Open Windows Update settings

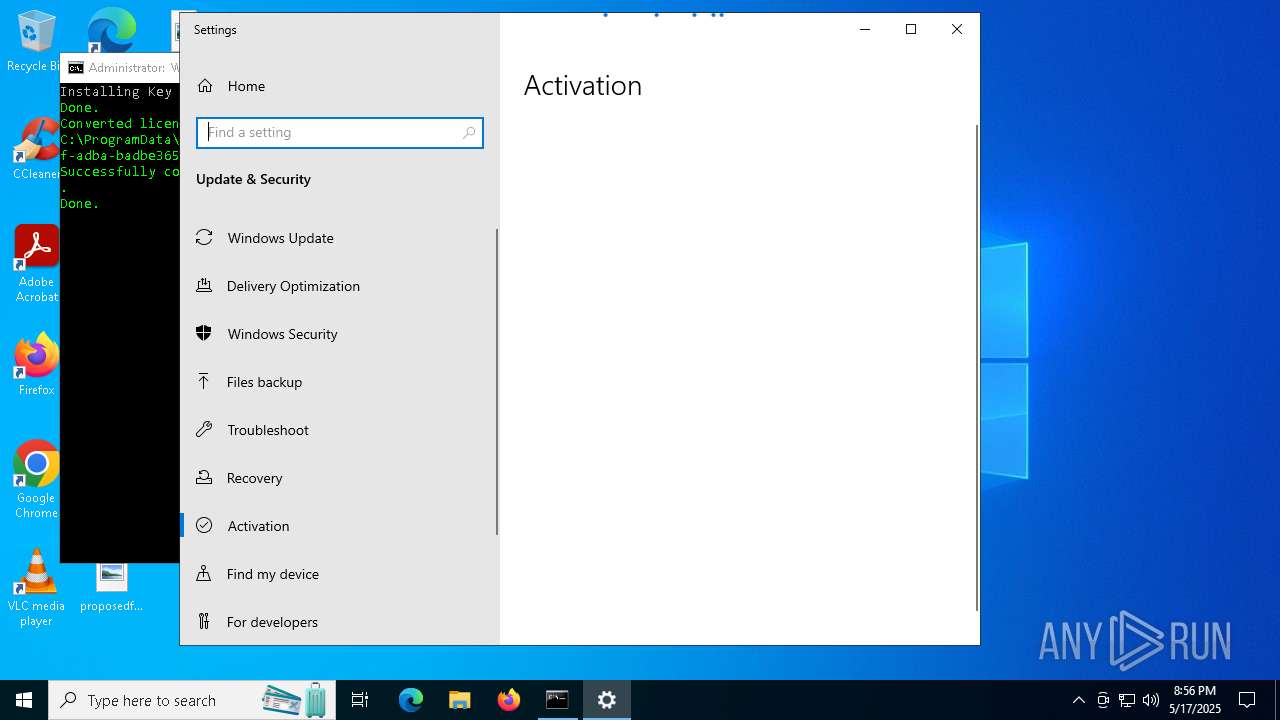click(x=338, y=238)
